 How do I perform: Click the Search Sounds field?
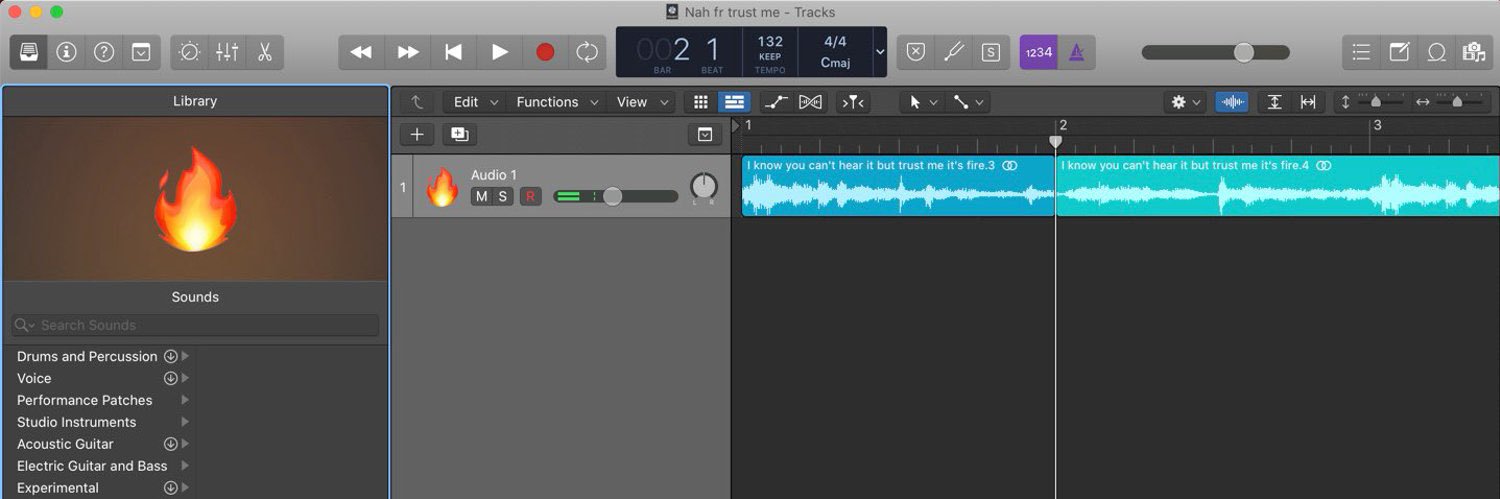pyautogui.click(x=195, y=325)
